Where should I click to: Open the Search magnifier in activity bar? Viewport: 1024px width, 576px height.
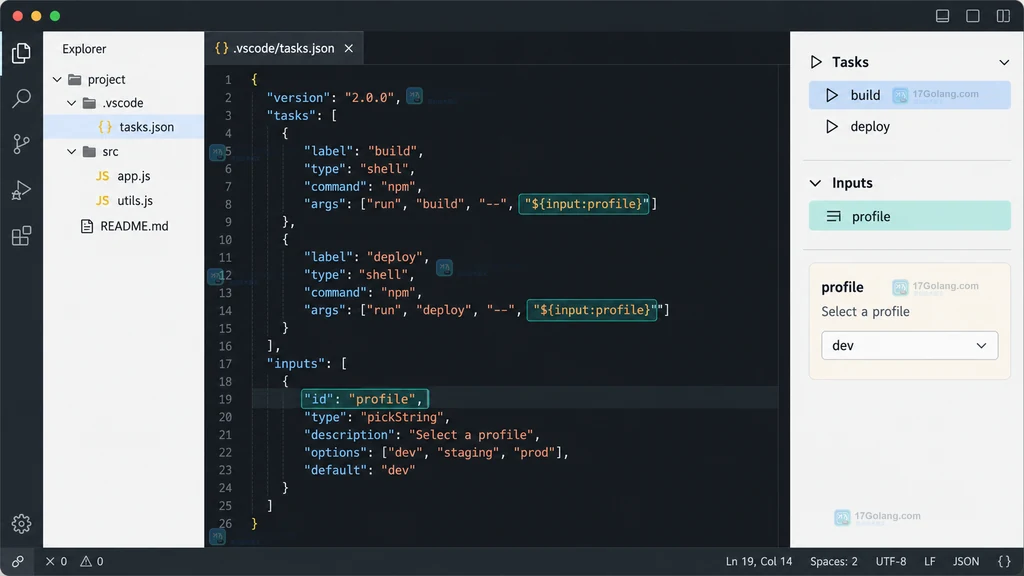click(x=21, y=99)
